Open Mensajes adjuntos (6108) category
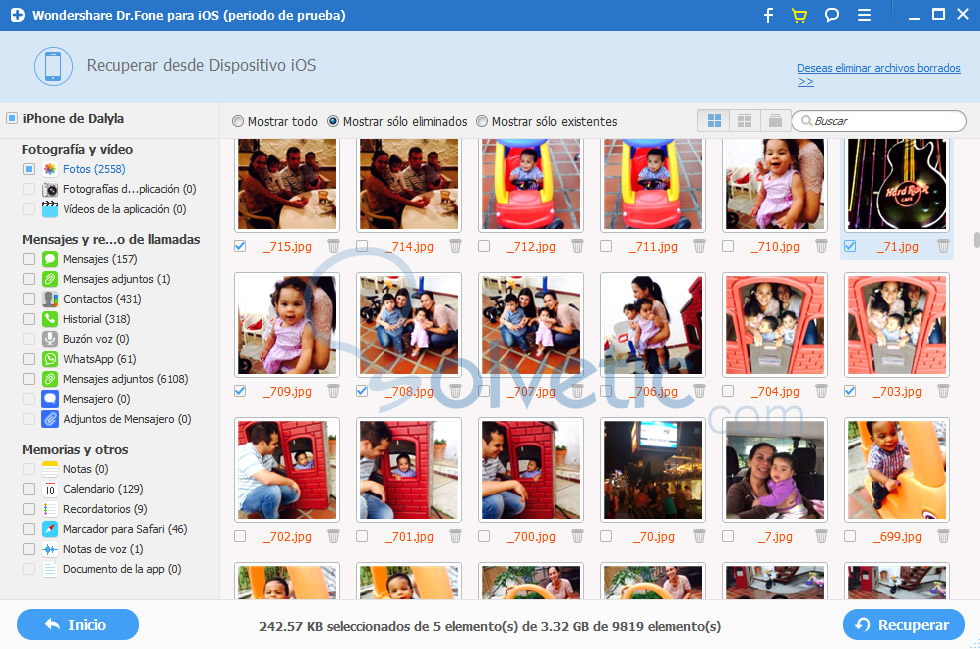This screenshot has height=649, width=980. point(125,379)
